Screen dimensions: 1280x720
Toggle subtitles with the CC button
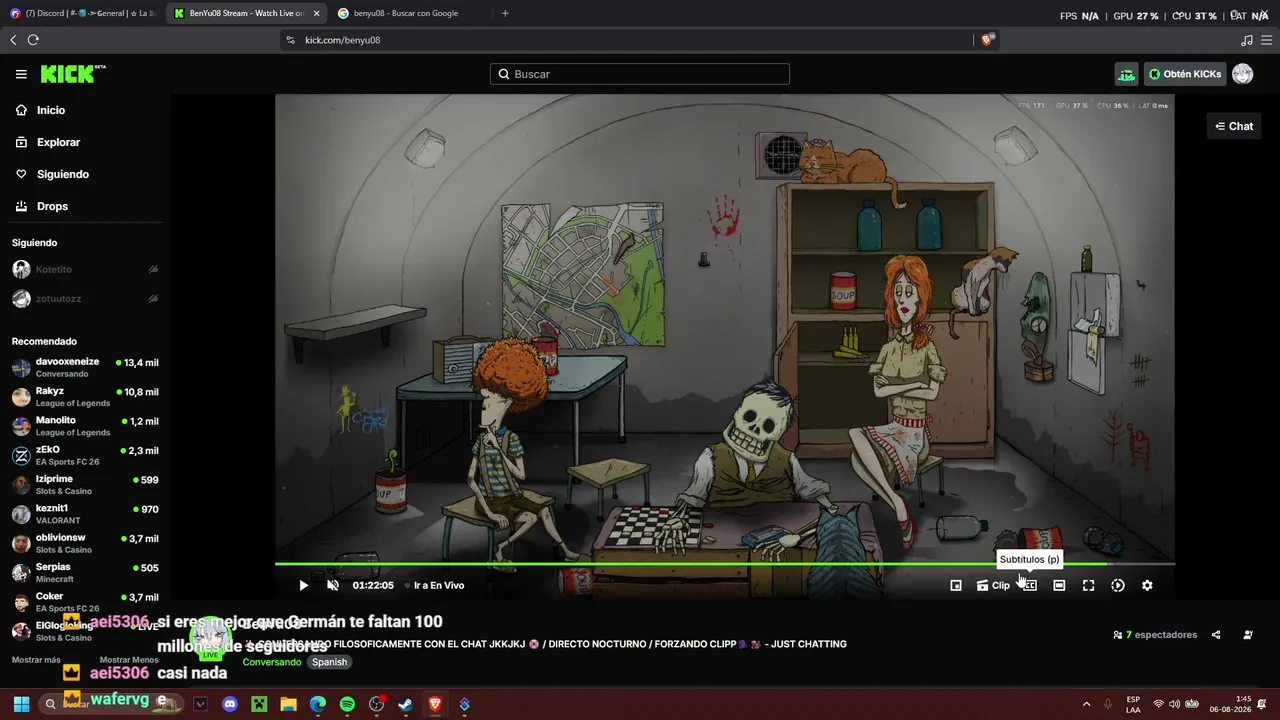click(x=1030, y=585)
